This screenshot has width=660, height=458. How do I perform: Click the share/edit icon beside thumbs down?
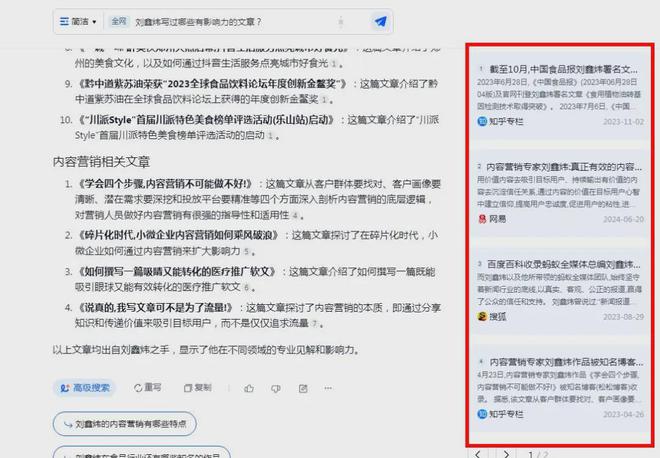[x=303, y=388]
